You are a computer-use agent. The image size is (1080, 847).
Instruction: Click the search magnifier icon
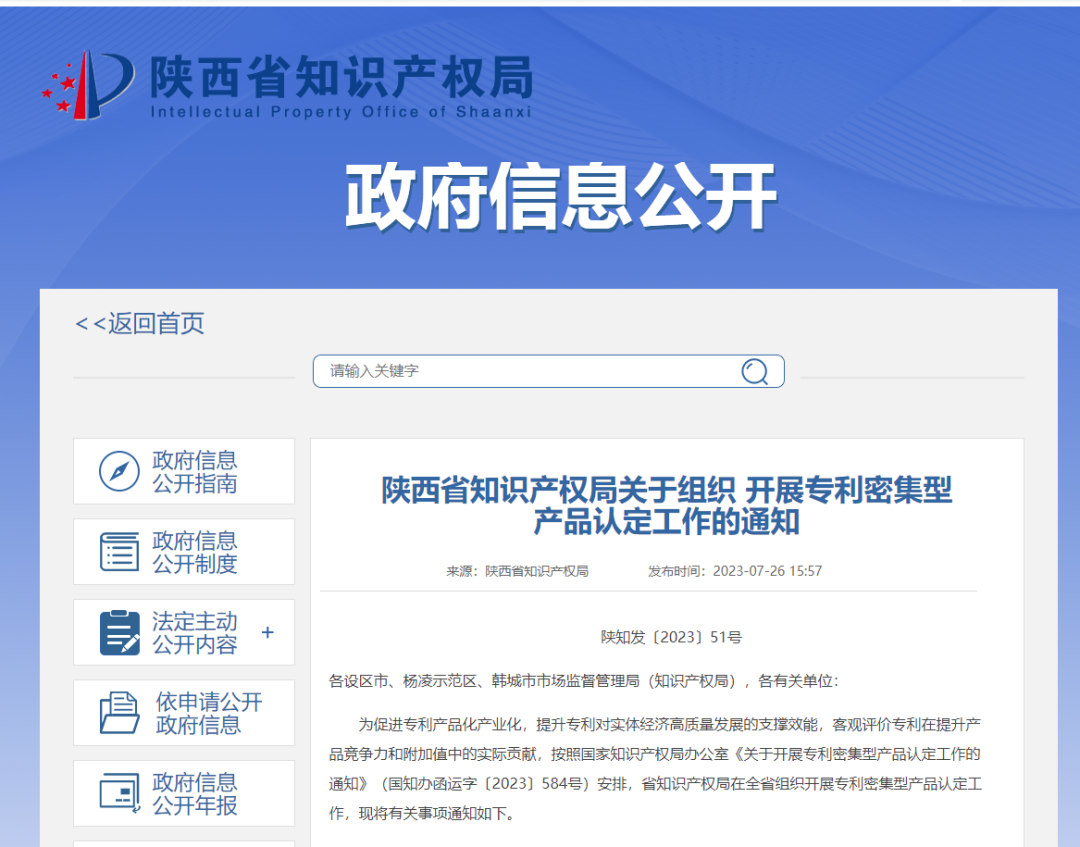pos(754,371)
